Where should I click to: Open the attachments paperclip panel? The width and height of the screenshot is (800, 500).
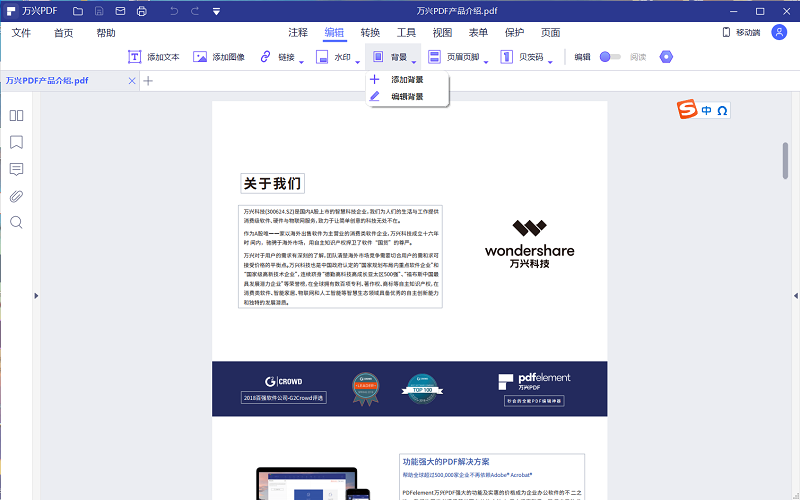click(x=16, y=196)
